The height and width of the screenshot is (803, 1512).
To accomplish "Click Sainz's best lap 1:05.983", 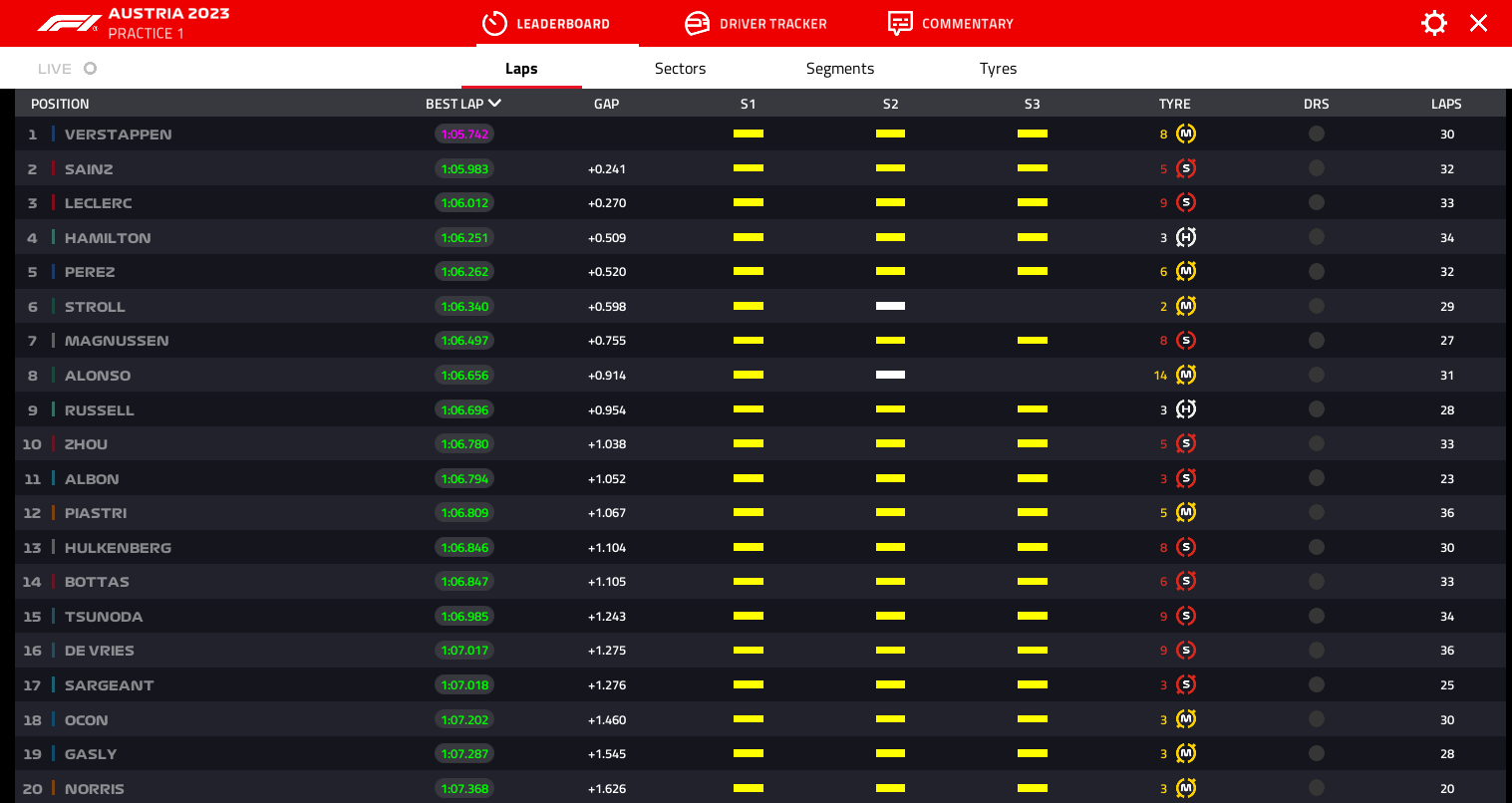I will coord(464,168).
